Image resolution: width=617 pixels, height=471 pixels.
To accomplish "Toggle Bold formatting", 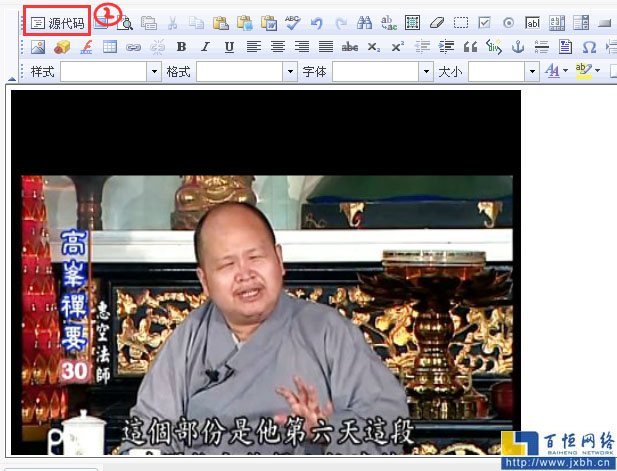I will coord(181,47).
